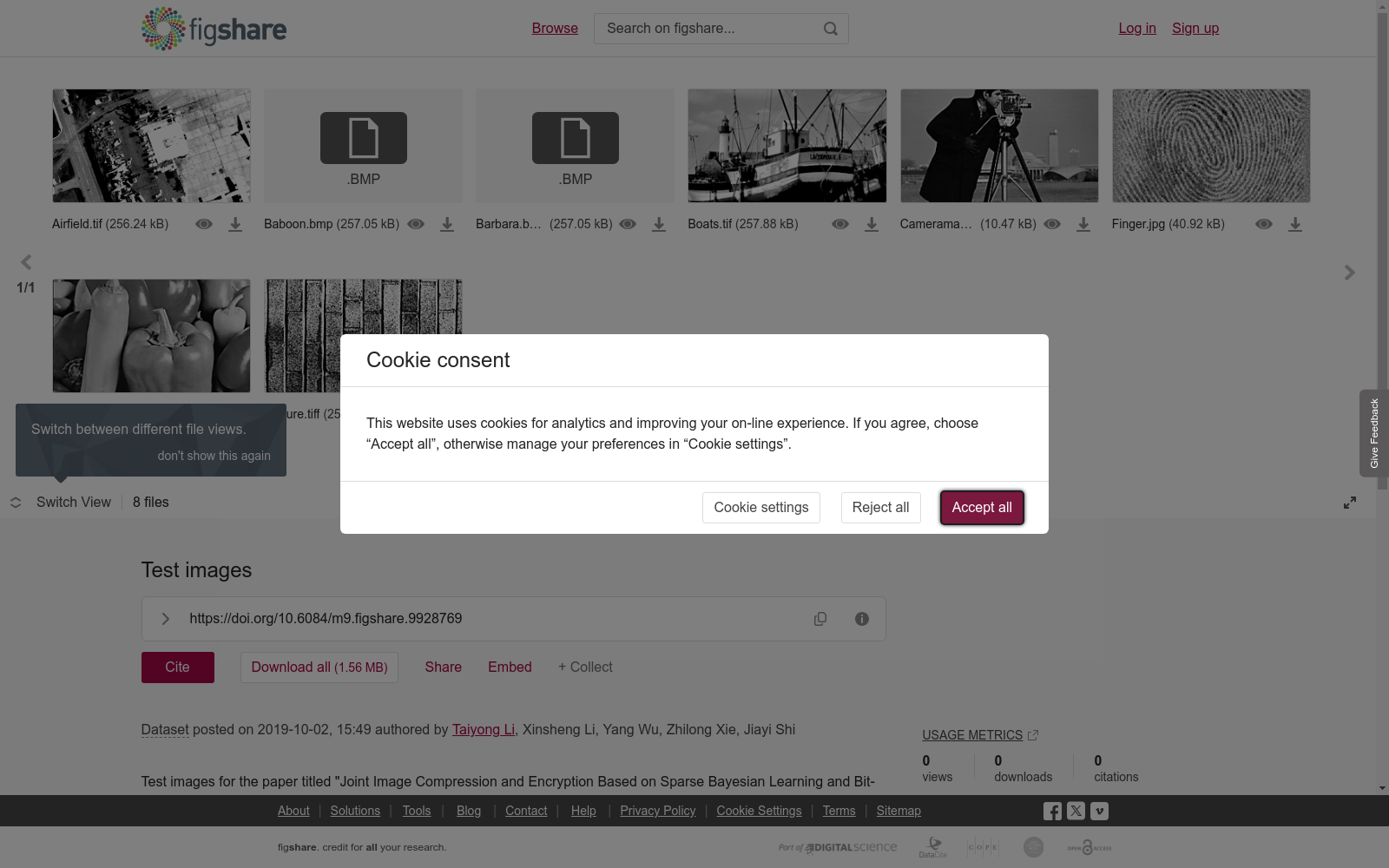Go to next file page arrow
Screen dimensions: 1389x868
tap(1349, 273)
